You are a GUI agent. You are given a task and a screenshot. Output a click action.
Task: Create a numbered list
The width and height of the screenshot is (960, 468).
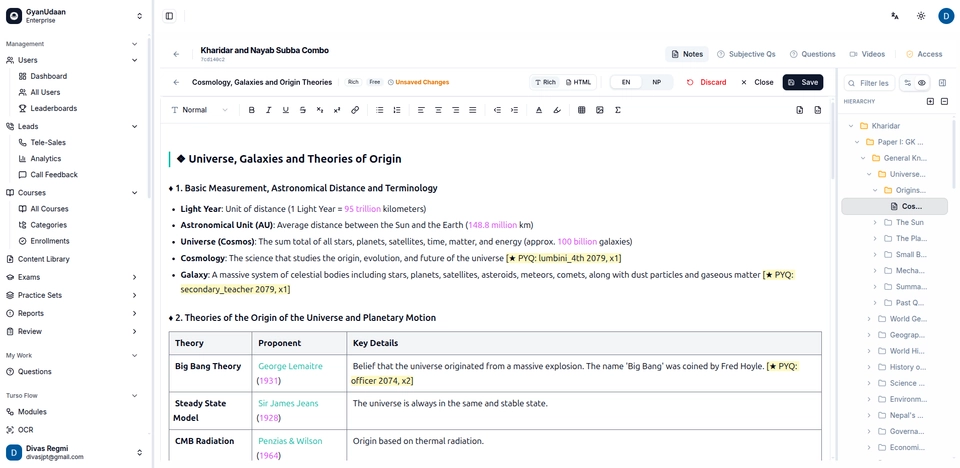(x=397, y=110)
